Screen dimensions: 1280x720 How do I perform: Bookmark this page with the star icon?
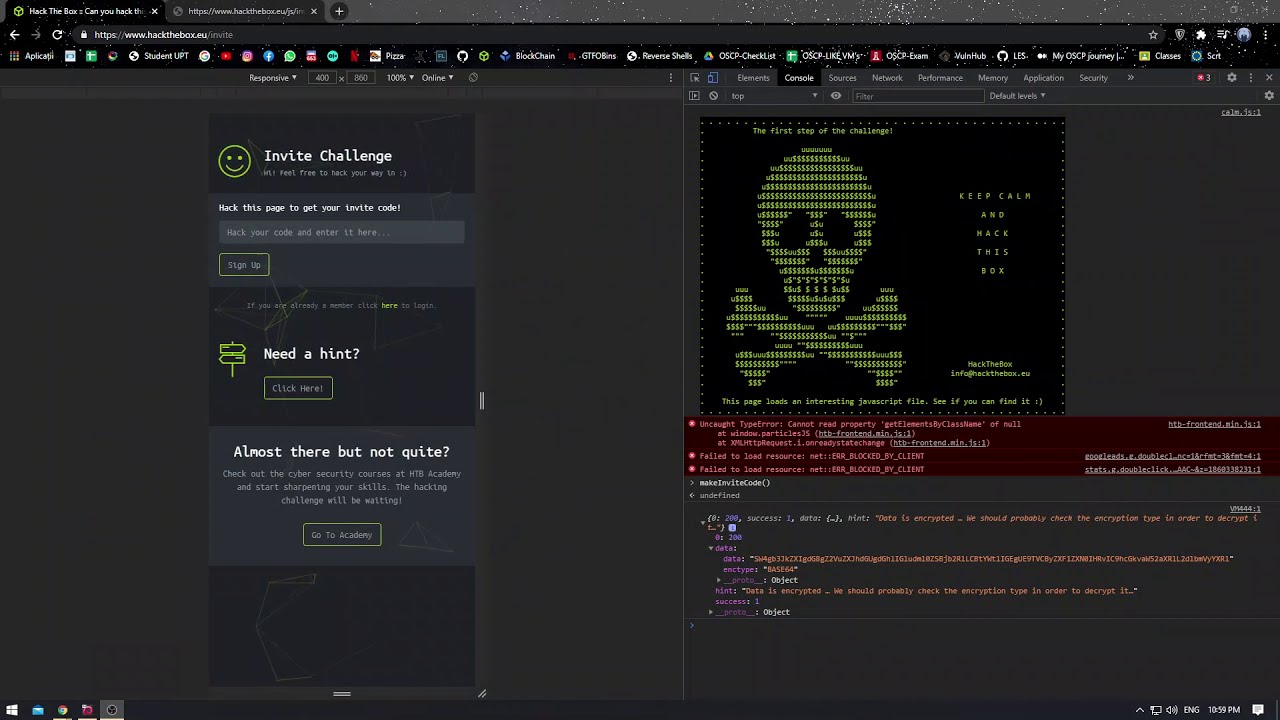pos(1154,34)
